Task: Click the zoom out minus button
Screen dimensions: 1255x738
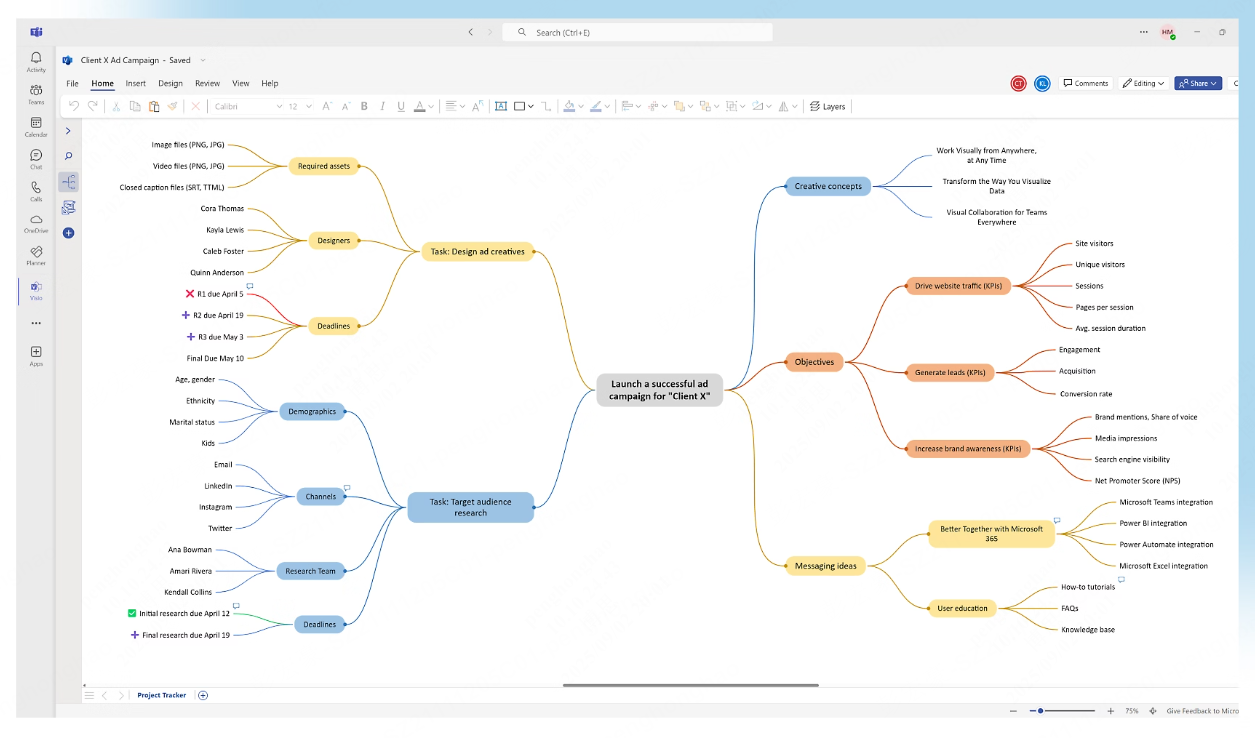Action: pyautogui.click(x=1014, y=711)
